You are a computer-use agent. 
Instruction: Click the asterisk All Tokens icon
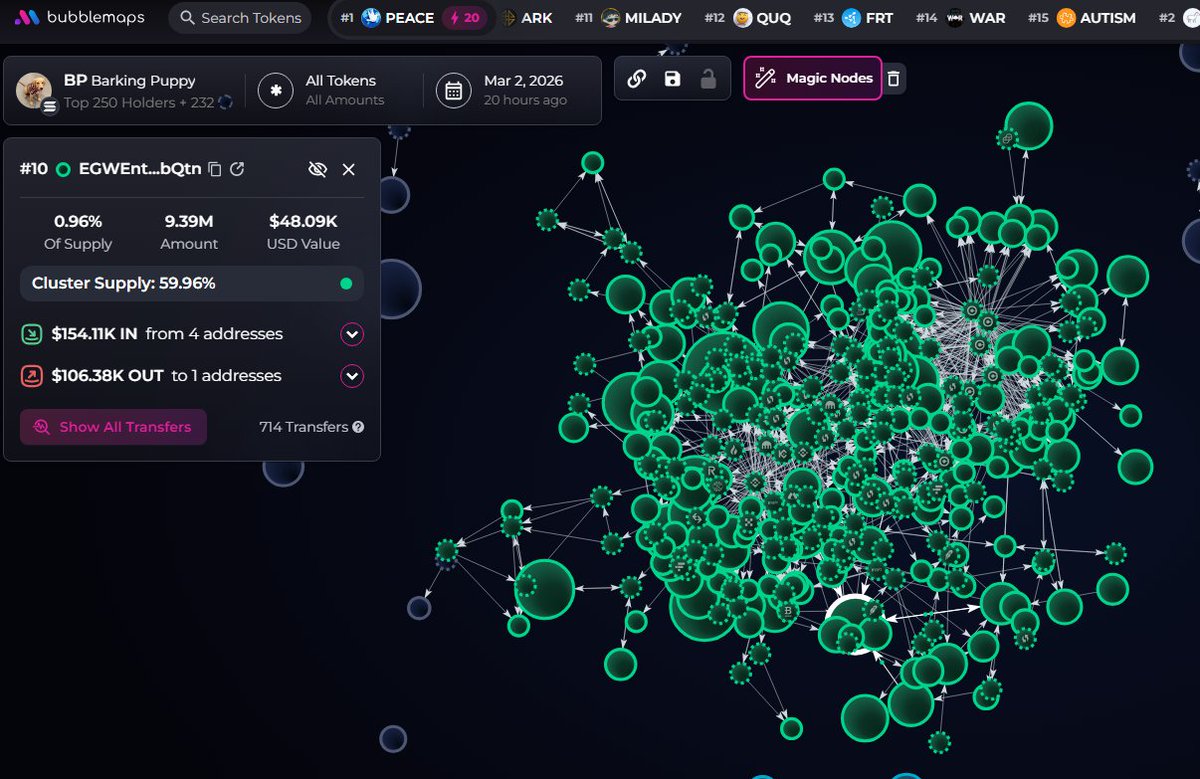click(275, 91)
